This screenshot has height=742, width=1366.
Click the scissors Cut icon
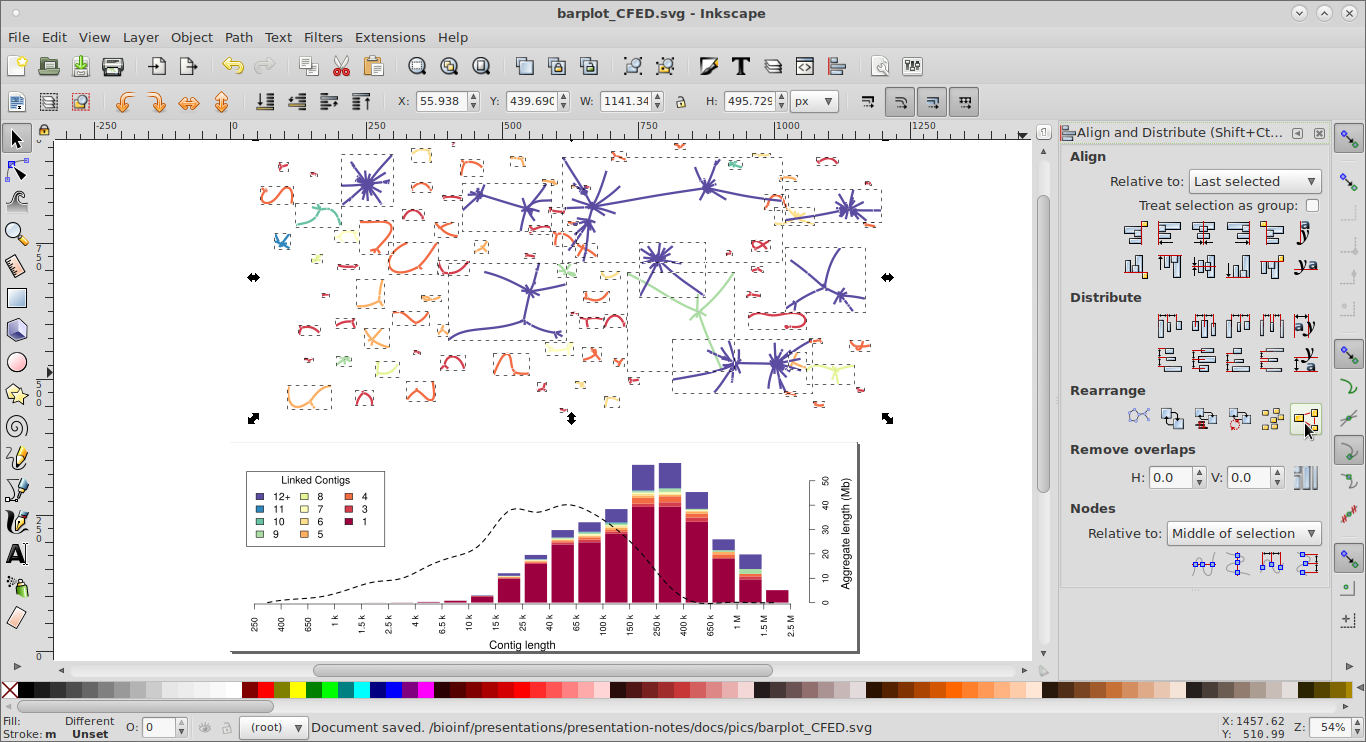341,67
